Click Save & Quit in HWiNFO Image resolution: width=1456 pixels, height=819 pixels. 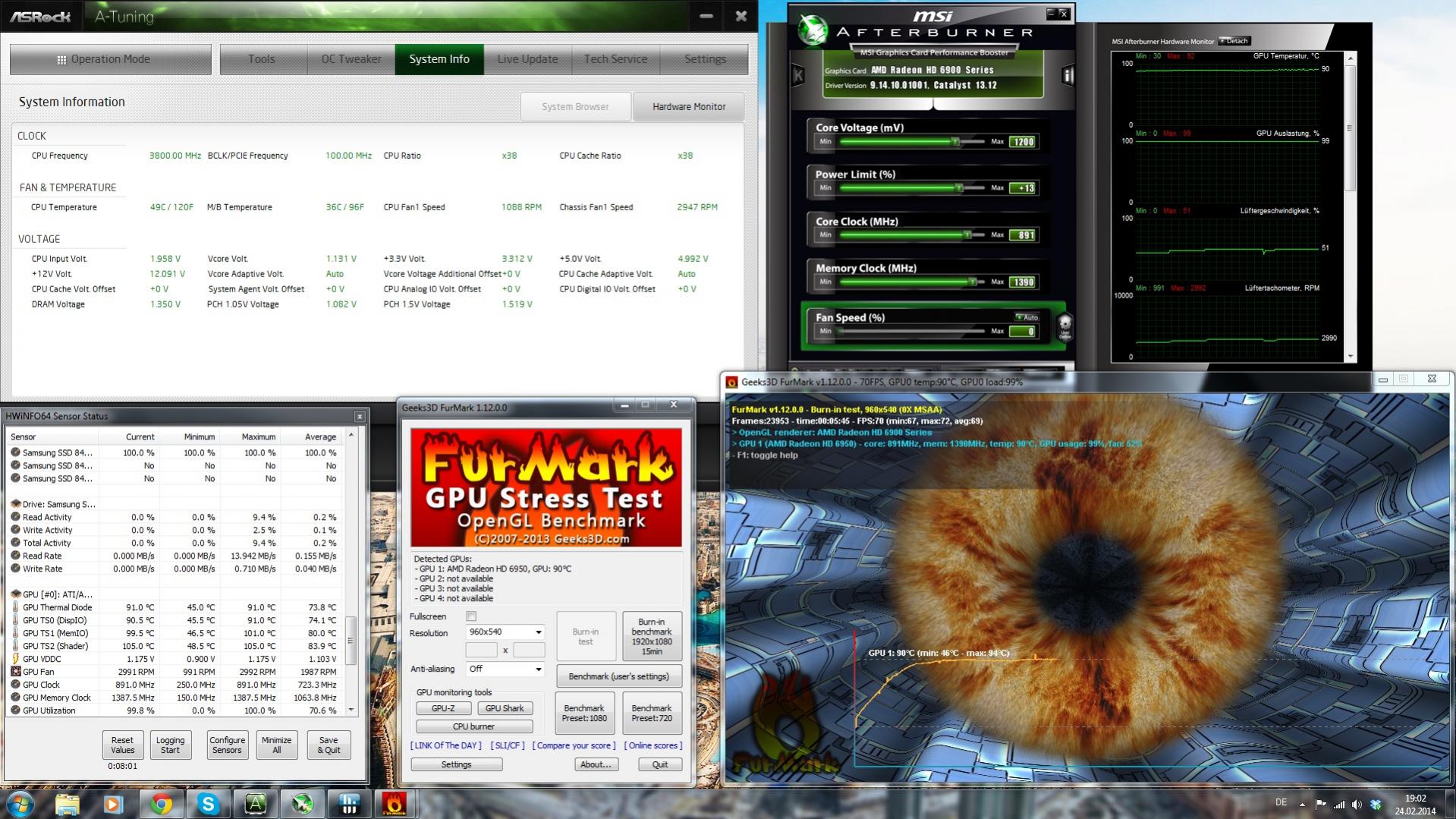coord(329,745)
